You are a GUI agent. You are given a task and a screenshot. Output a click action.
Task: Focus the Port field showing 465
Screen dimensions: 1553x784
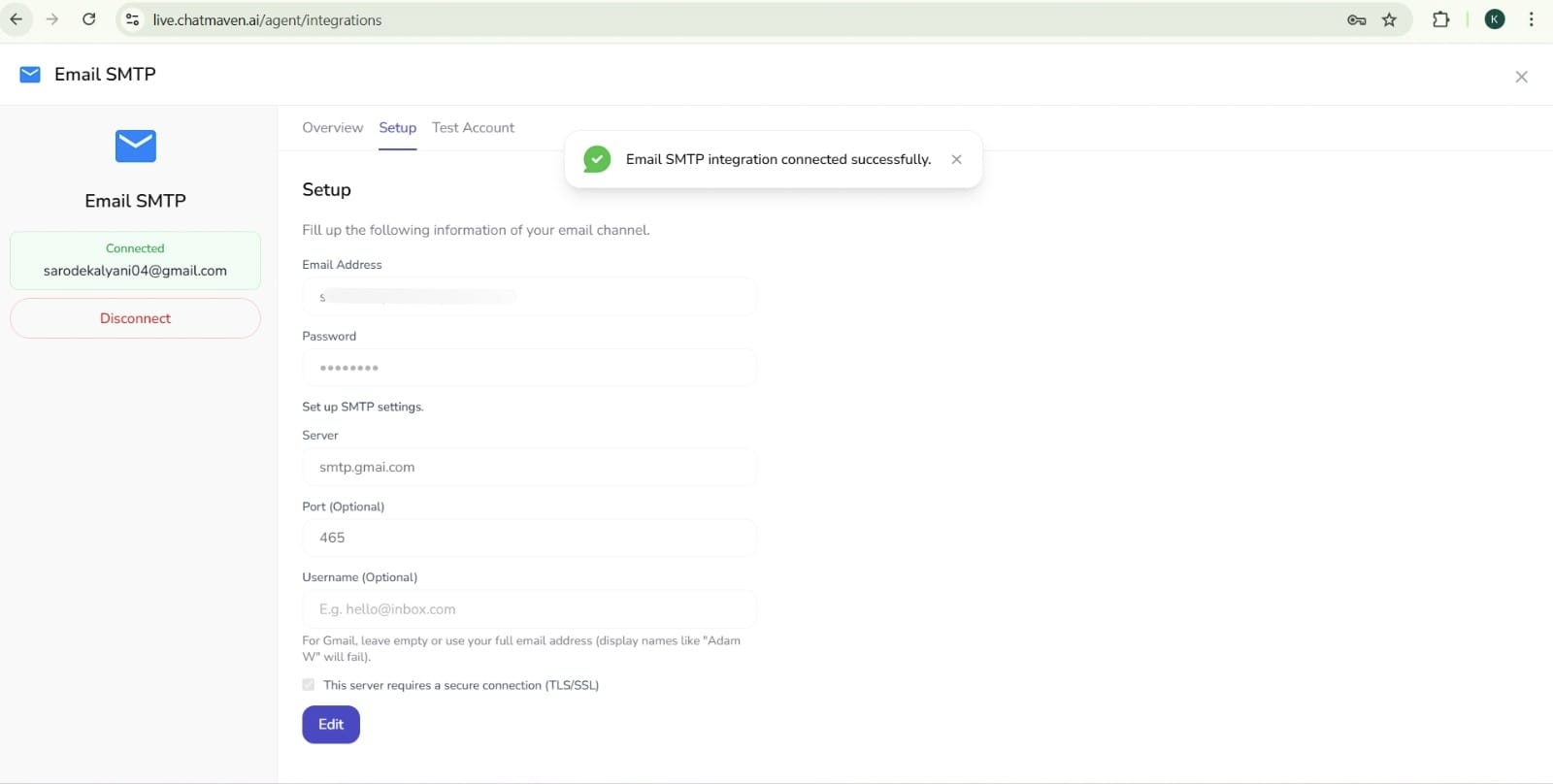coord(529,538)
